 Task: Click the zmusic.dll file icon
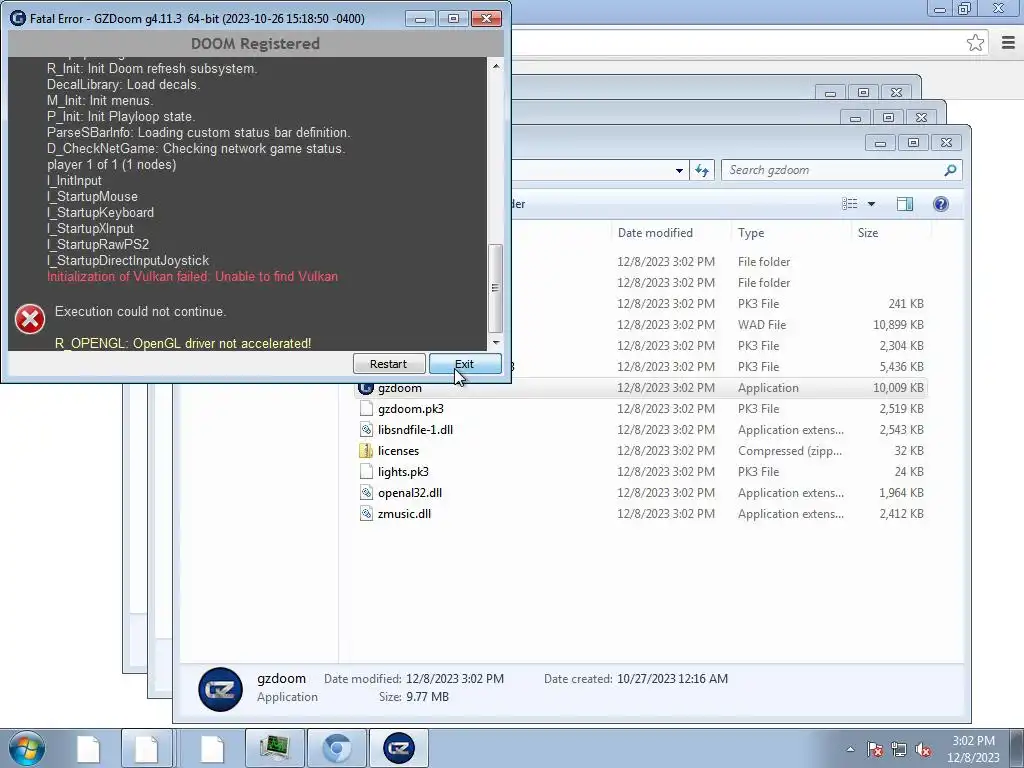366,513
